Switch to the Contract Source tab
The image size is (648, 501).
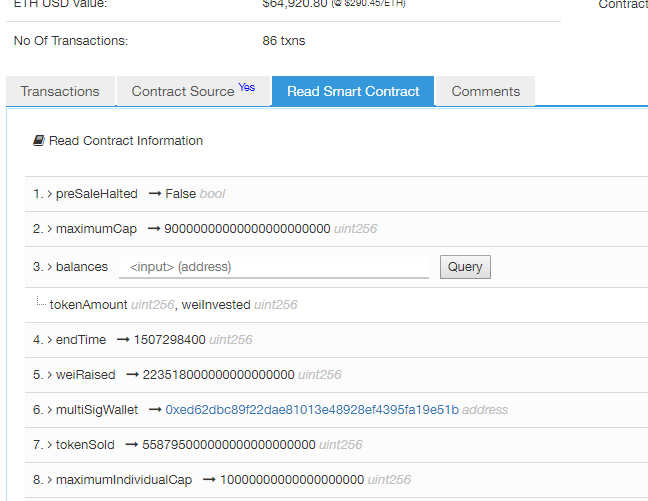tap(193, 91)
